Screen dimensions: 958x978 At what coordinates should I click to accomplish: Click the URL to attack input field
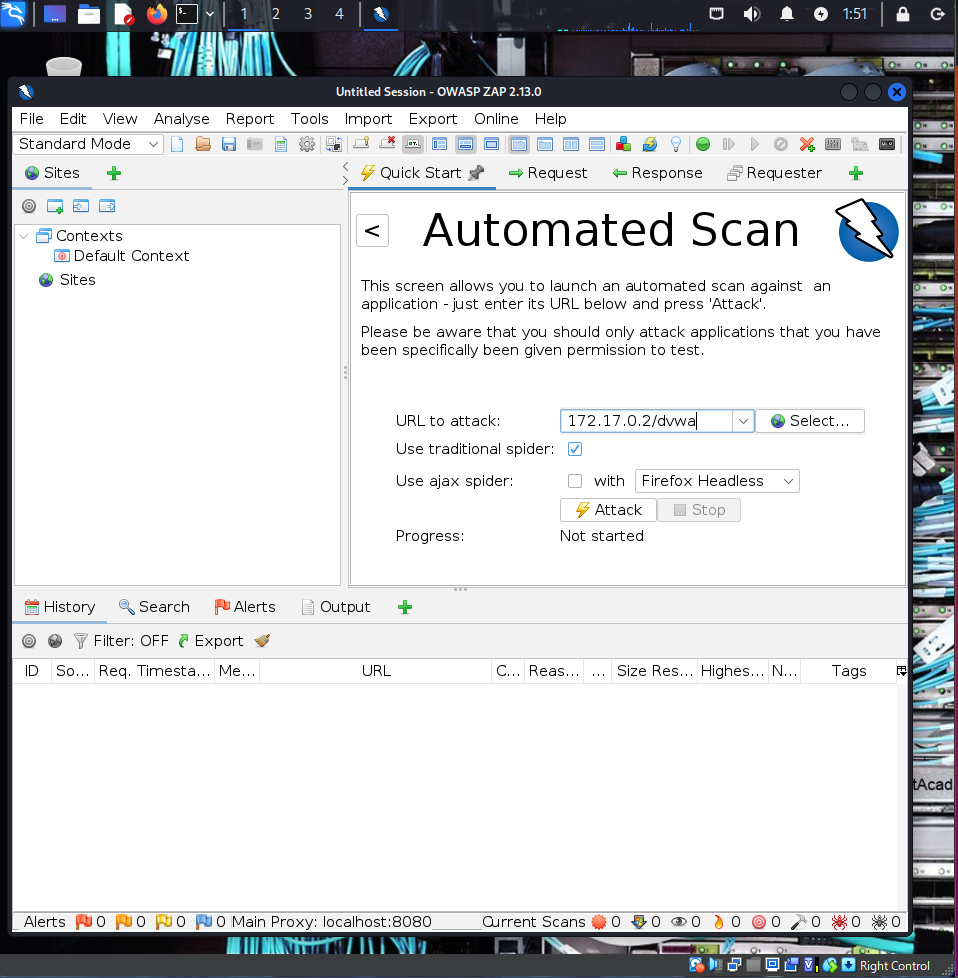[646, 421]
